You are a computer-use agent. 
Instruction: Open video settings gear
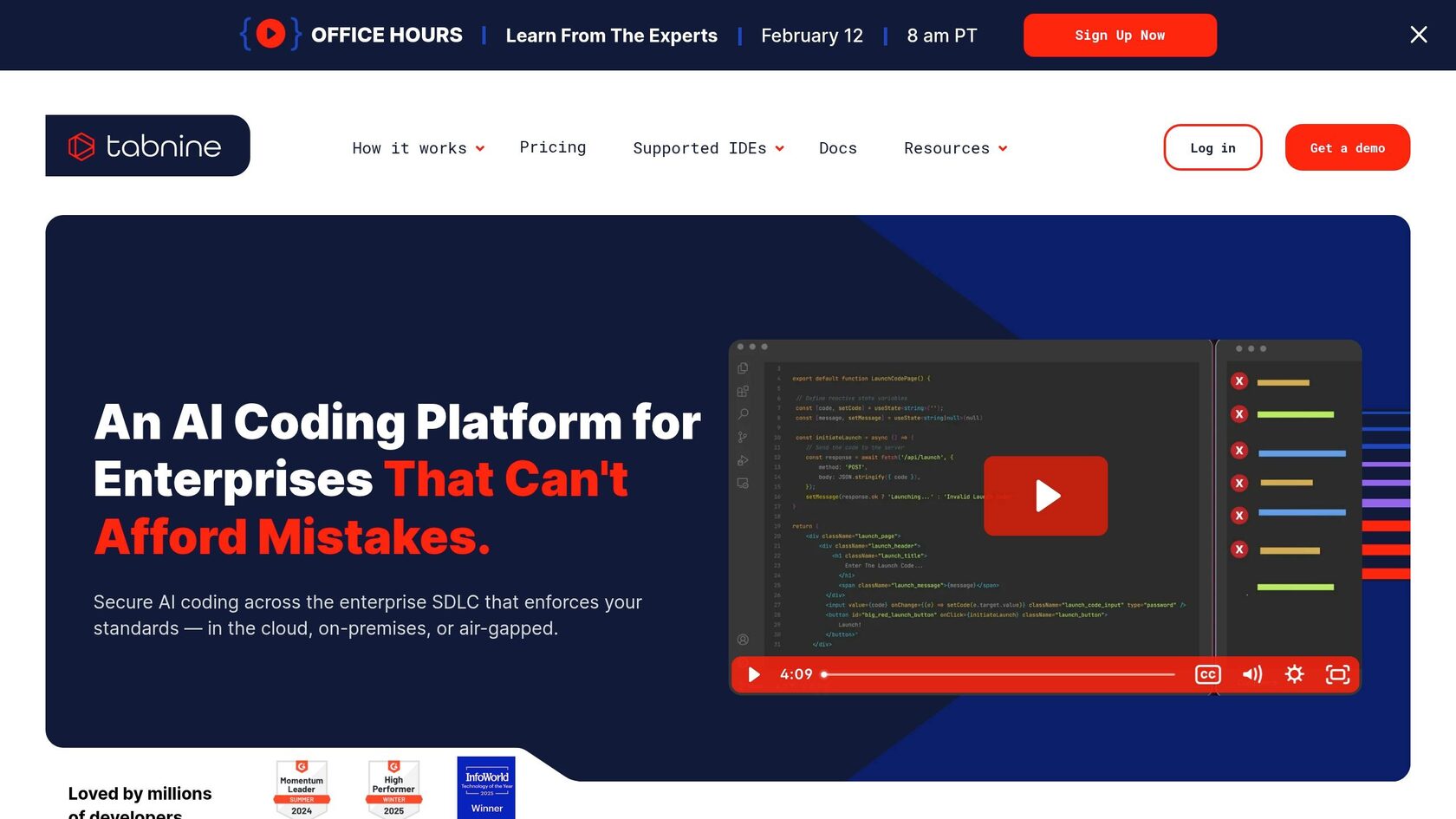pos(1295,674)
